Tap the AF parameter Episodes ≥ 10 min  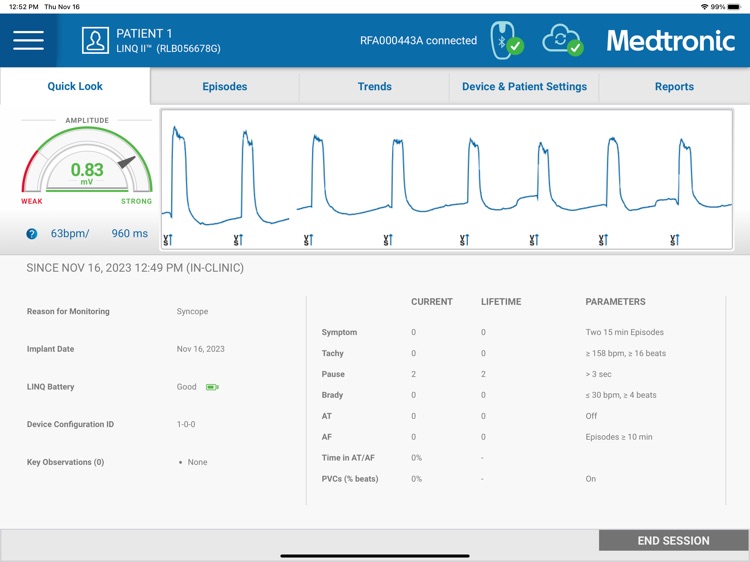[x=619, y=437]
